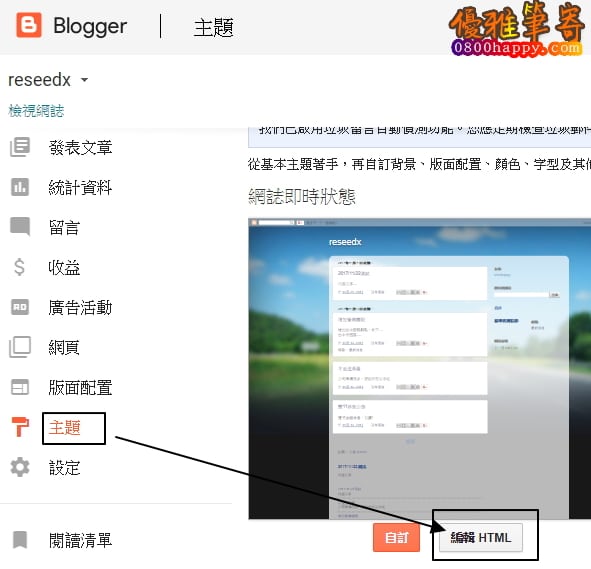591x569 pixels.
Task: Open the 發表文章 posts icon
Action: pyautogui.click(x=20, y=147)
